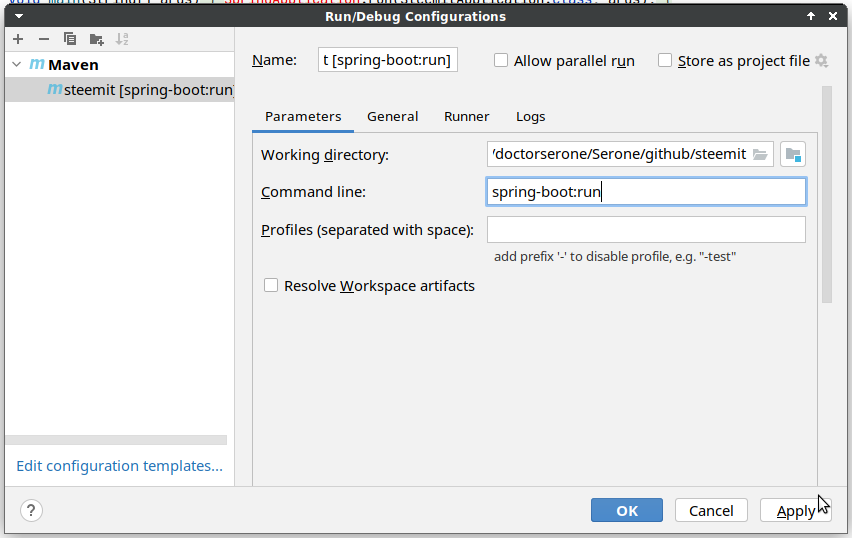This screenshot has height=538, width=852.
Task: Switch to the General tab
Action: coord(392,116)
